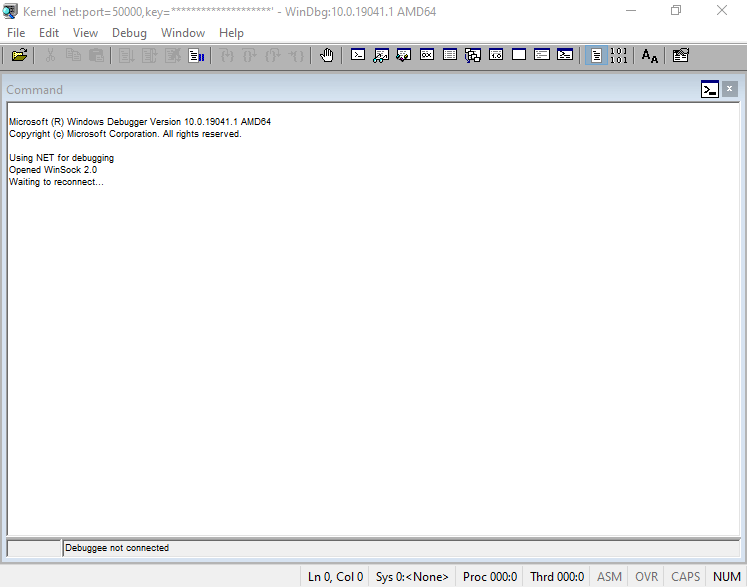747x587 pixels.
Task: Click the Break toolbar icon with blue bars
Action: tap(196, 55)
